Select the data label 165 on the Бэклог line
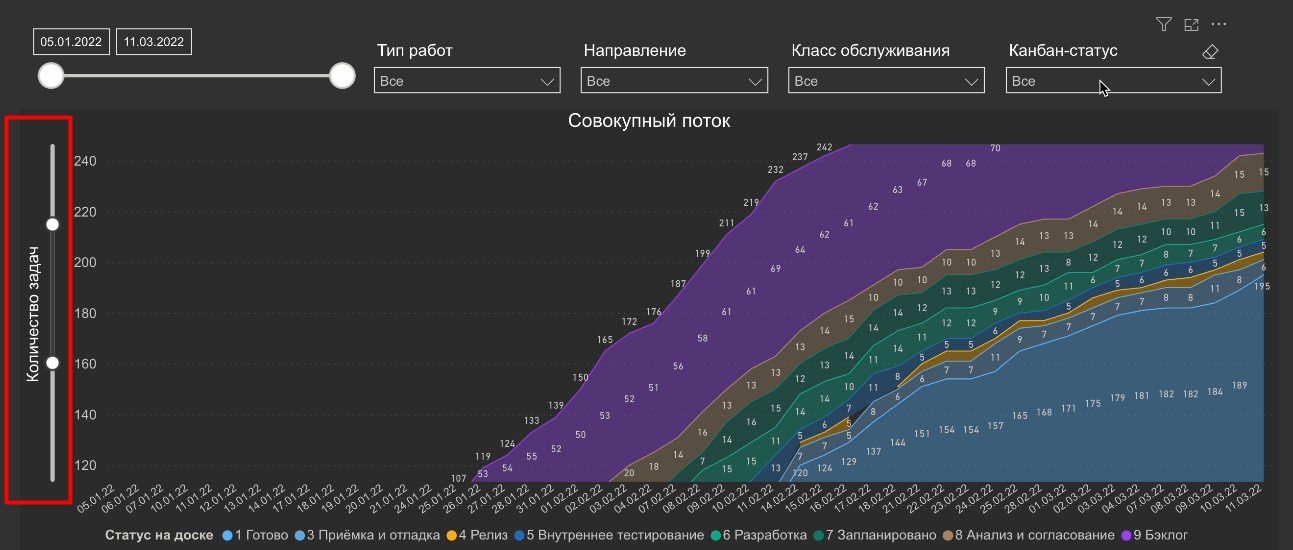This screenshot has width=1293, height=550. [605, 340]
